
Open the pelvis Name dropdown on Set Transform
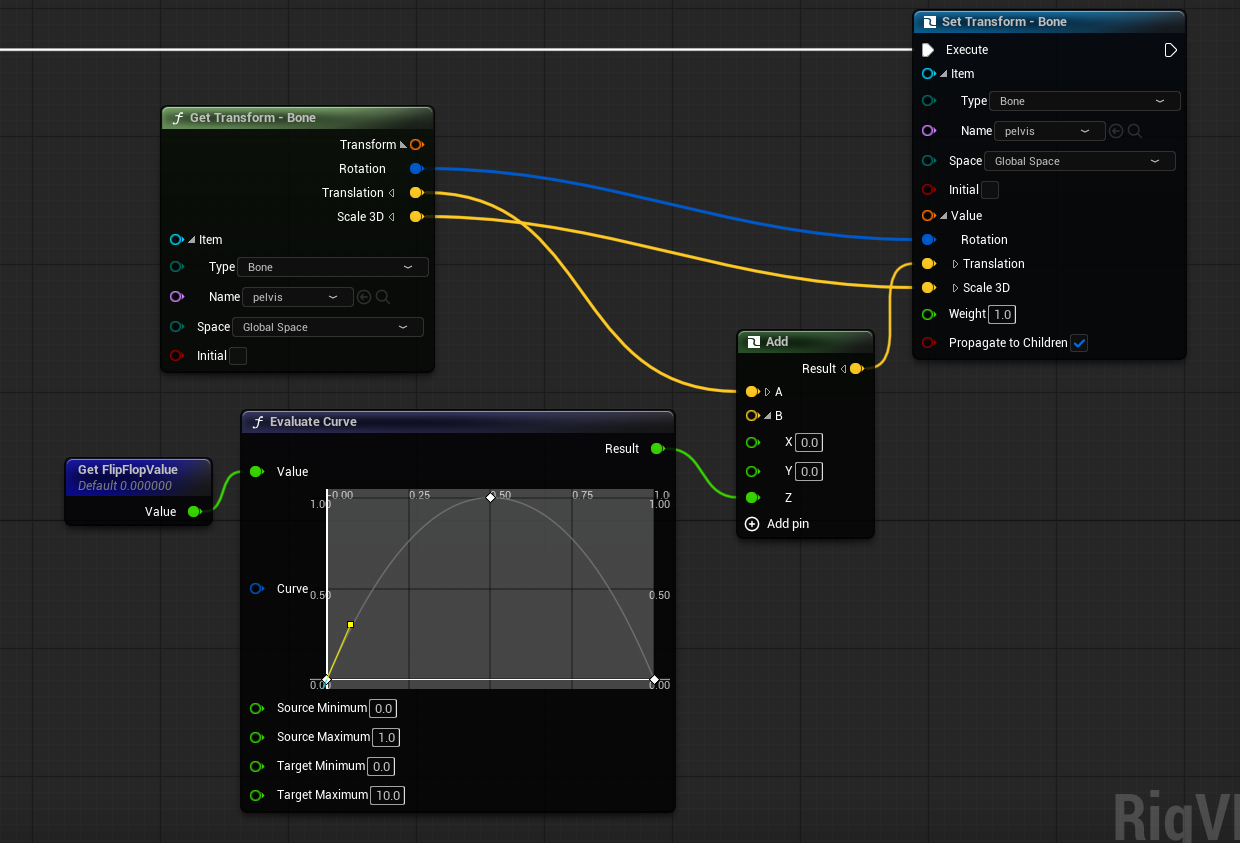pyautogui.click(x=1049, y=130)
